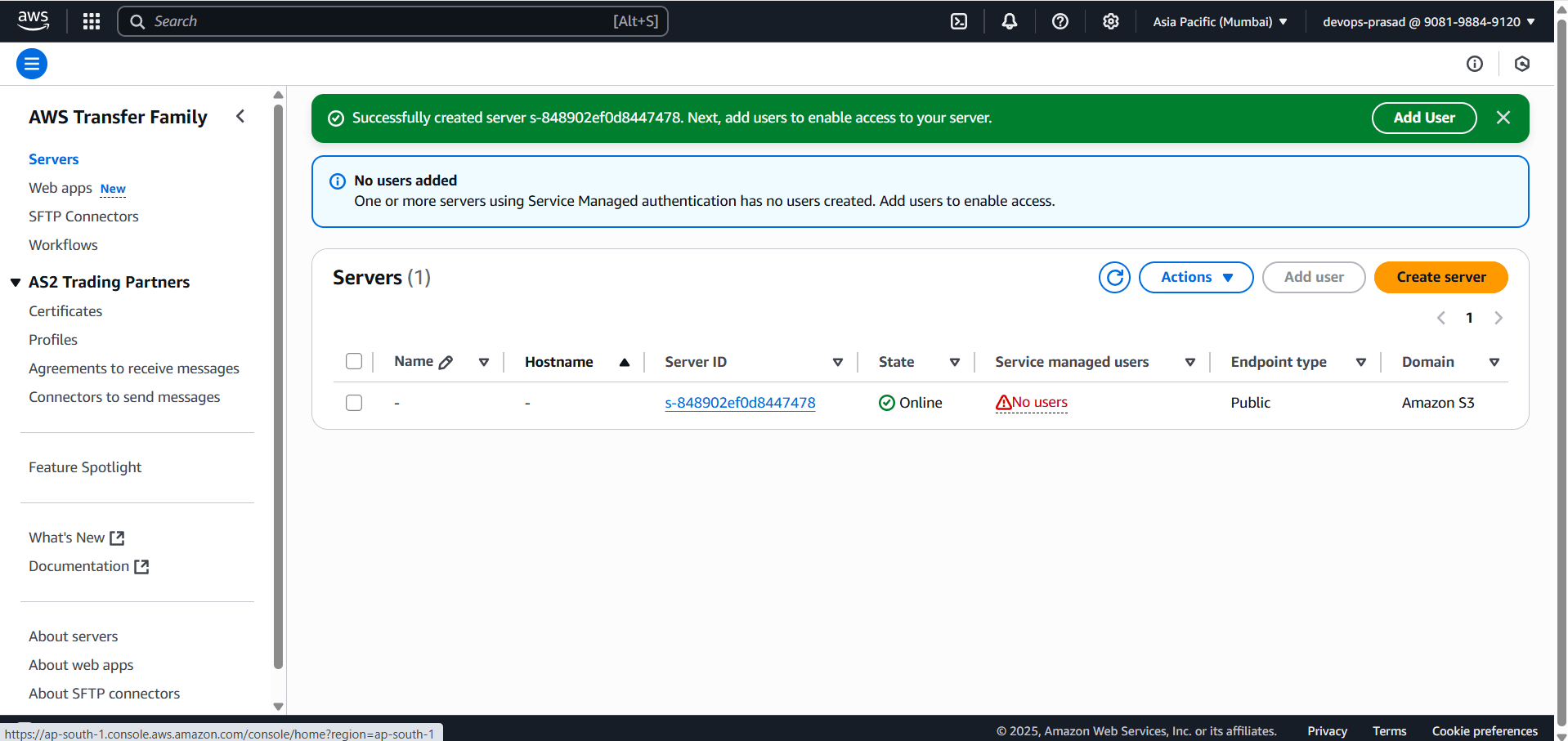Open help with the question mark icon
This screenshot has width=1568, height=741.
tap(1060, 21)
